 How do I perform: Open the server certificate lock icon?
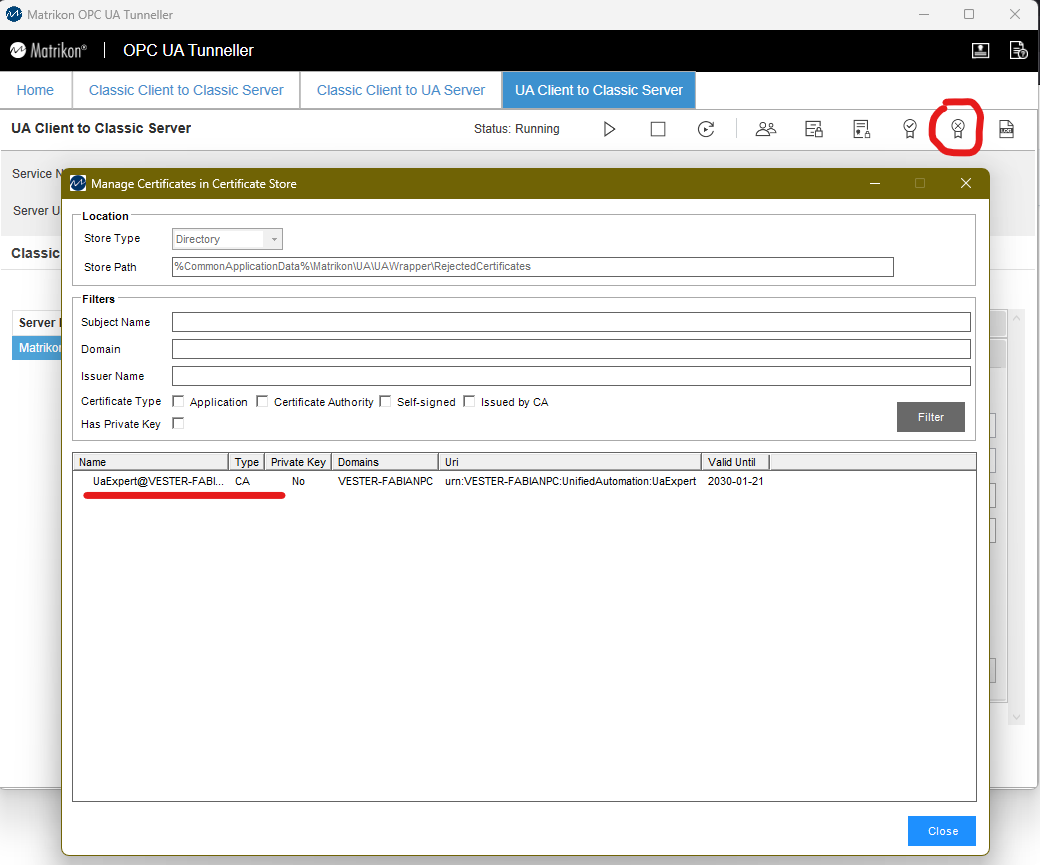click(x=814, y=129)
